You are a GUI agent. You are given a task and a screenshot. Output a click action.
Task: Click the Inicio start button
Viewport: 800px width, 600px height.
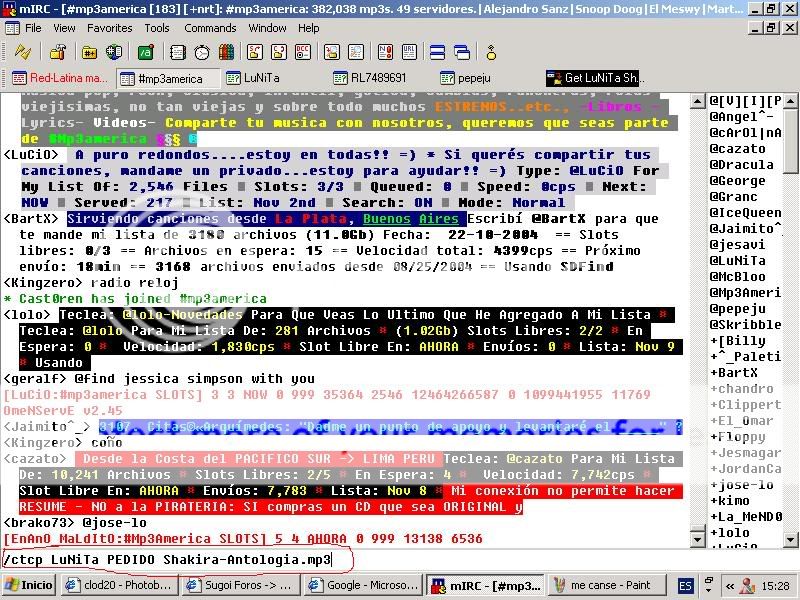(x=29, y=585)
